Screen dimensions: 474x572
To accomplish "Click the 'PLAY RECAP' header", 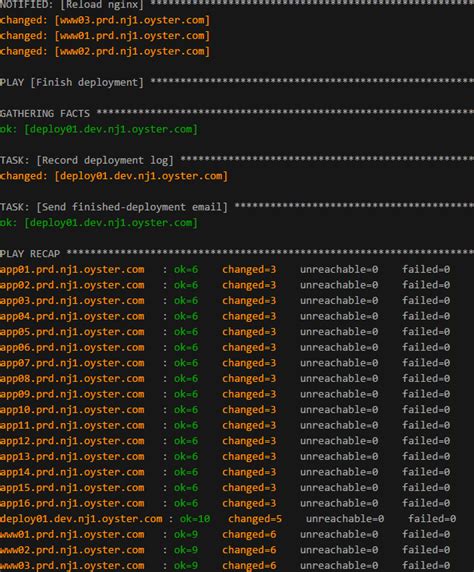I will click(30, 254).
